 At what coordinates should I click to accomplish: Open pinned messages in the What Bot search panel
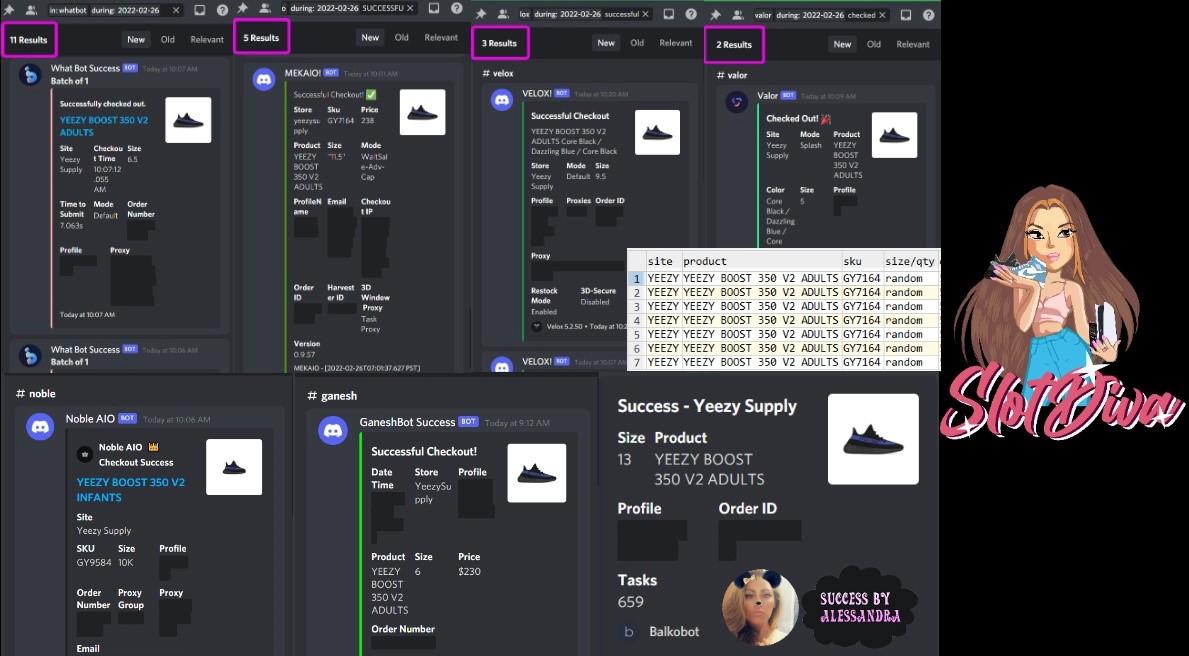[8, 10]
